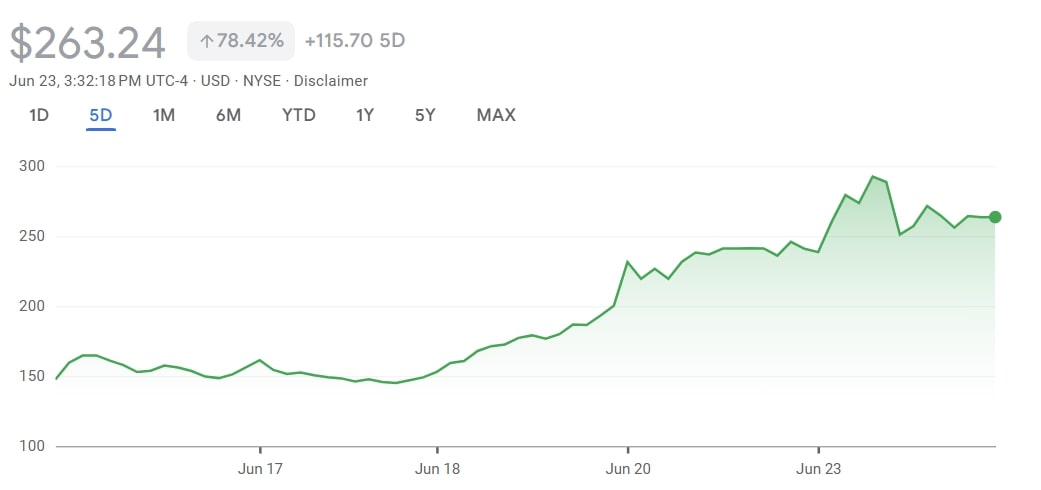Open the Disclaimer link
1041x490 pixels.
(x=332, y=81)
